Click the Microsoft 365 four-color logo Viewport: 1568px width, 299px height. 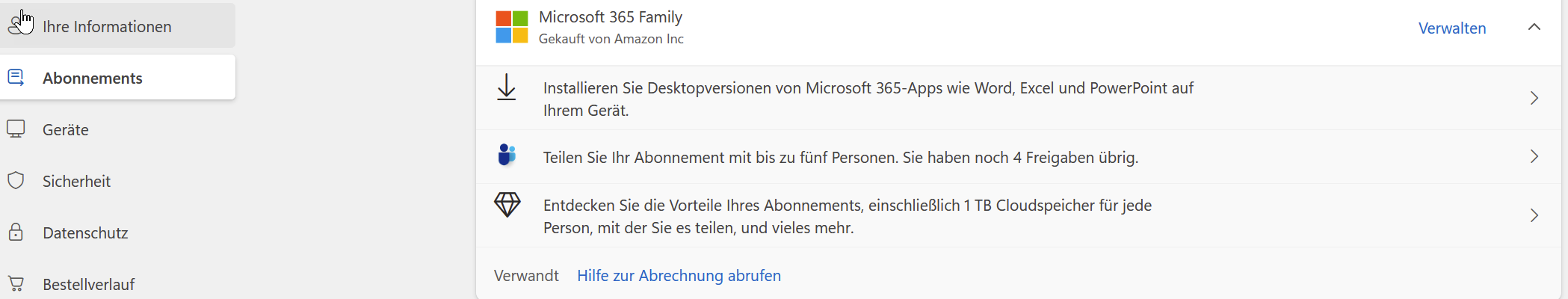[512, 27]
